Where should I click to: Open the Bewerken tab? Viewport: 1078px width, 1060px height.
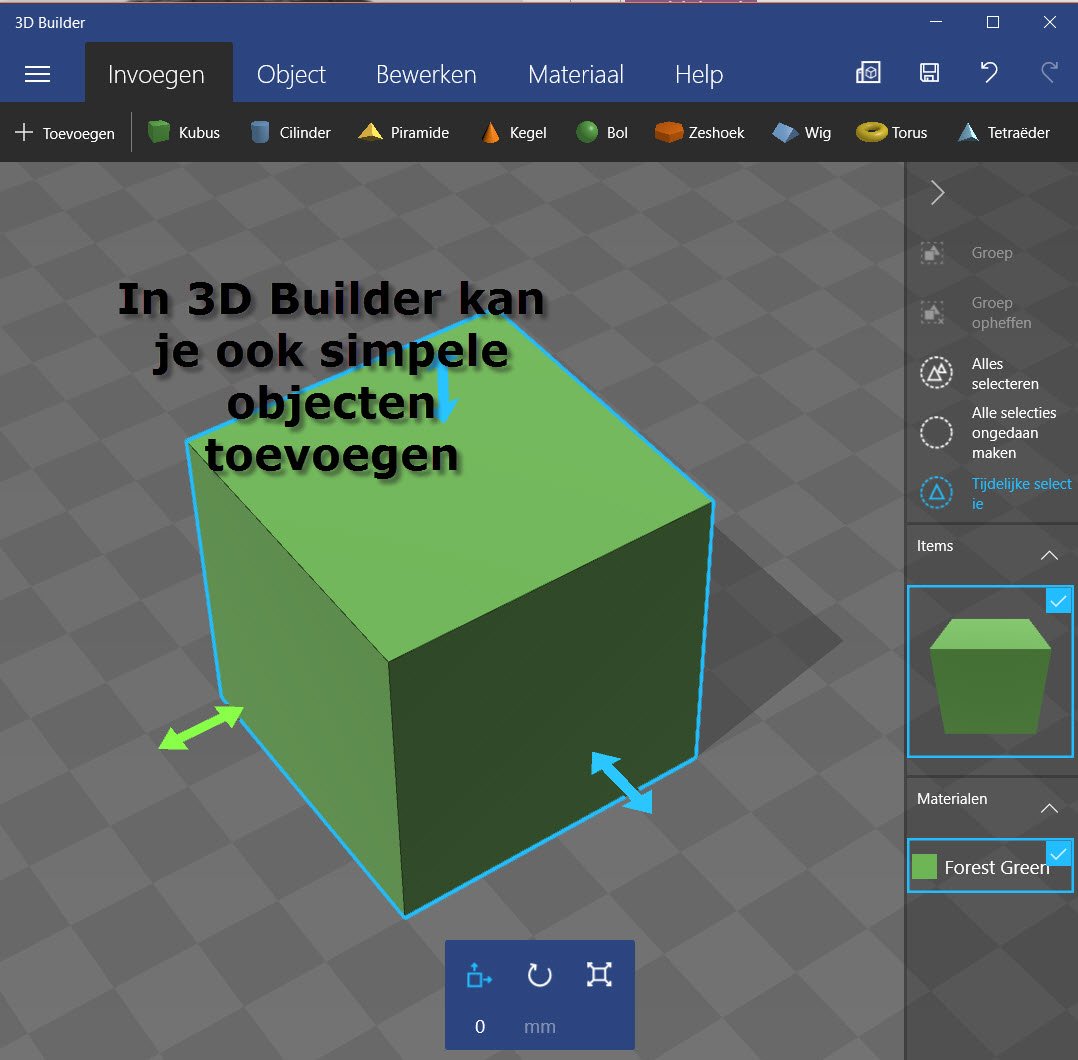coord(426,74)
